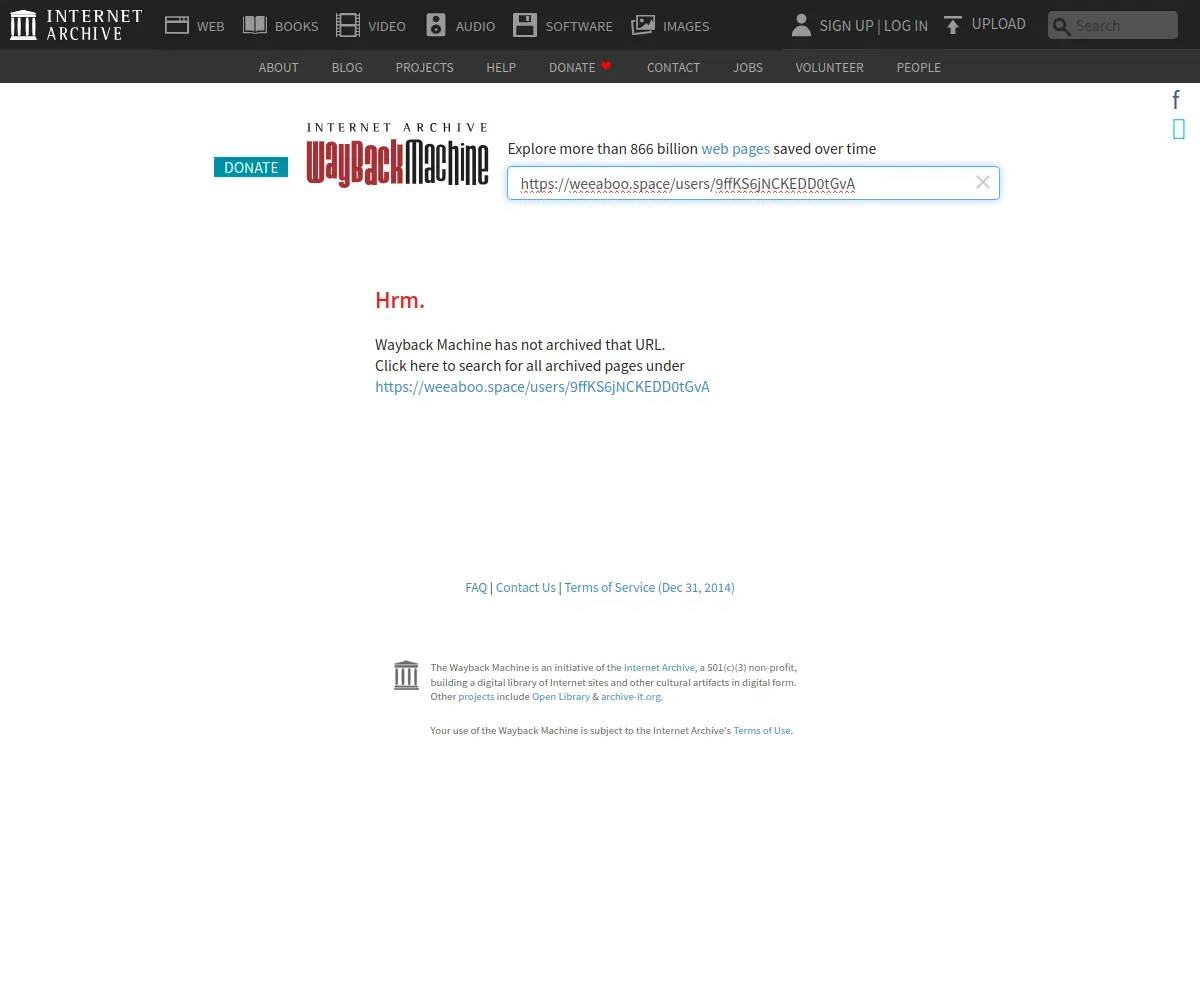Open the BOOKS menu label

point(297,26)
